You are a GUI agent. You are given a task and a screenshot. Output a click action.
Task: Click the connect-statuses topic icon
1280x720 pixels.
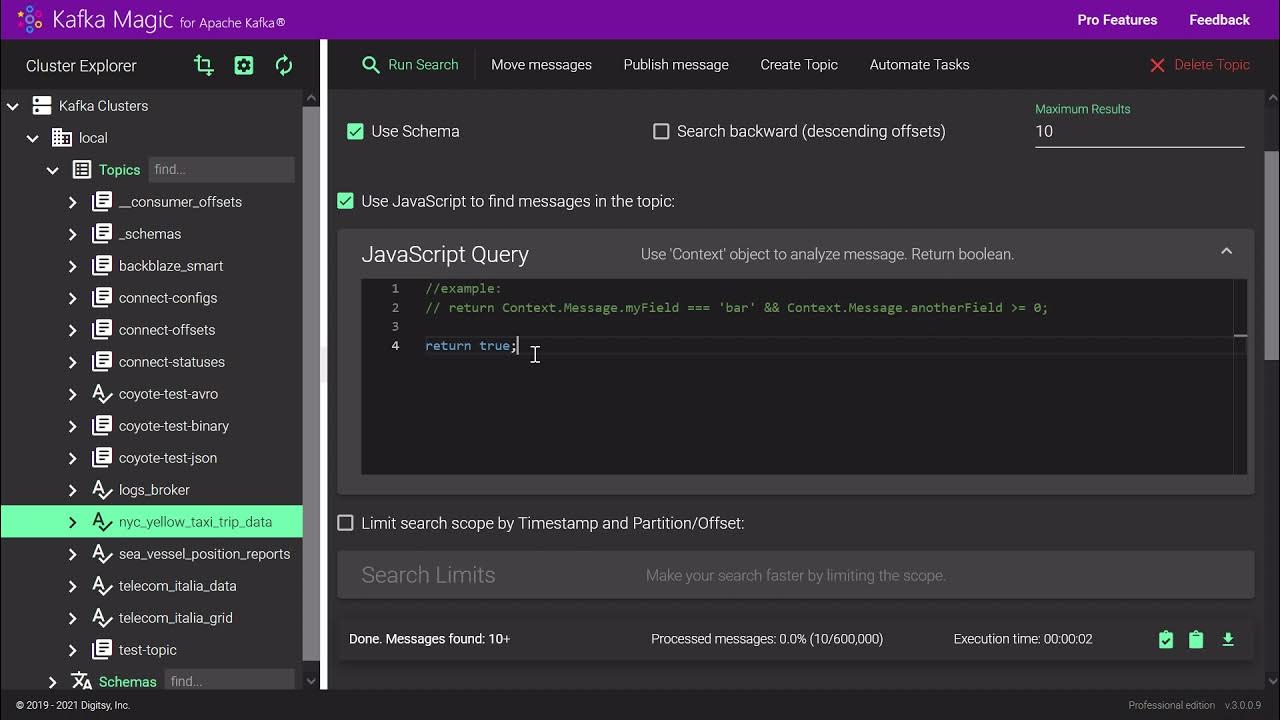102,362
